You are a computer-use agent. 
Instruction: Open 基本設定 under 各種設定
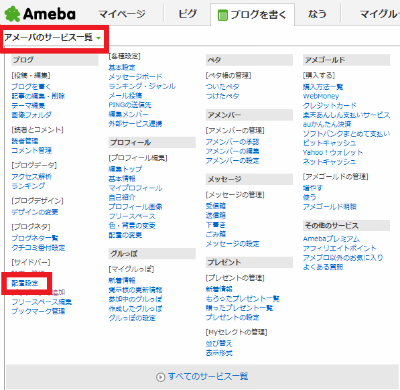[122, 67]
